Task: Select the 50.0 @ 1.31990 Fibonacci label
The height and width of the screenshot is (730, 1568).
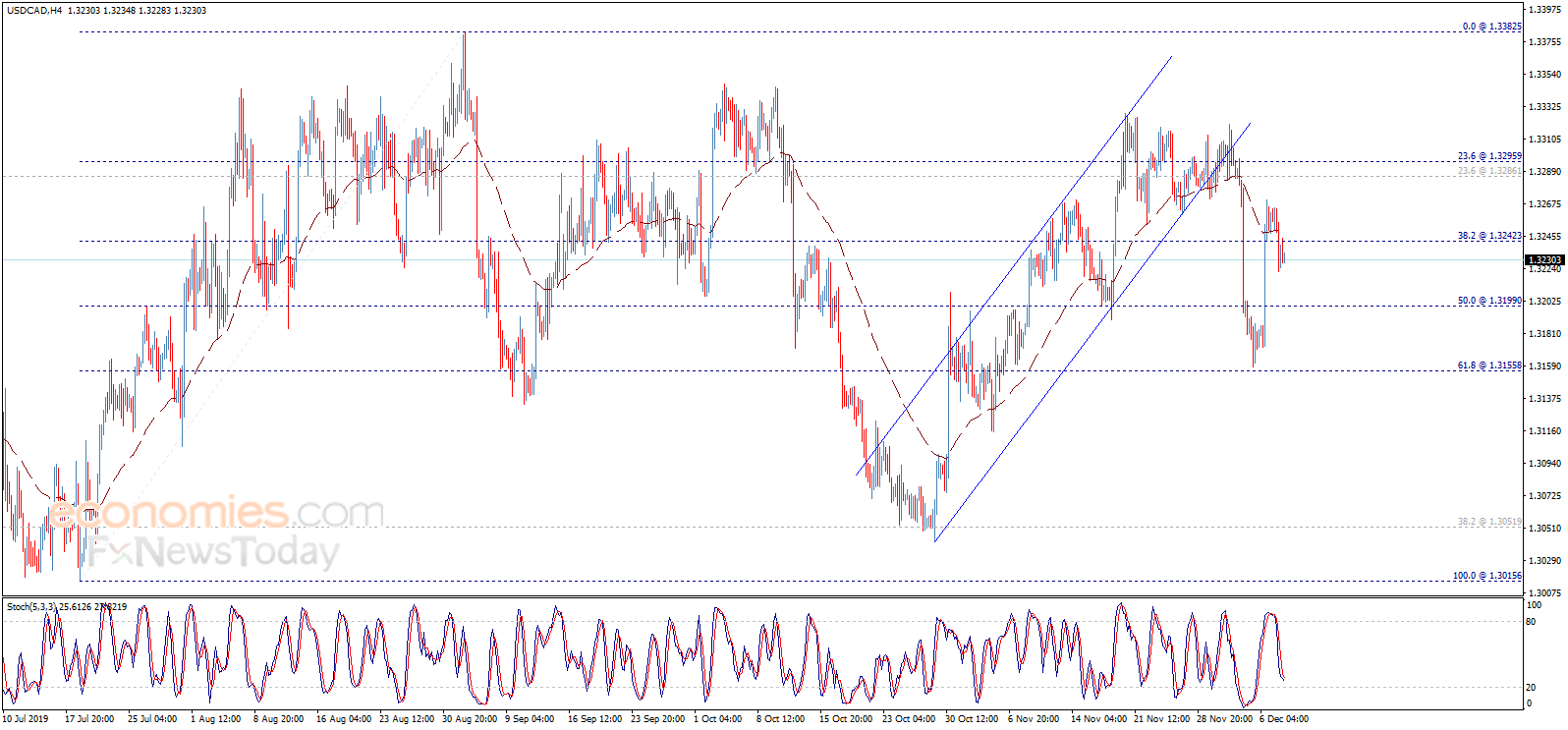Action: coord(1489,301)
